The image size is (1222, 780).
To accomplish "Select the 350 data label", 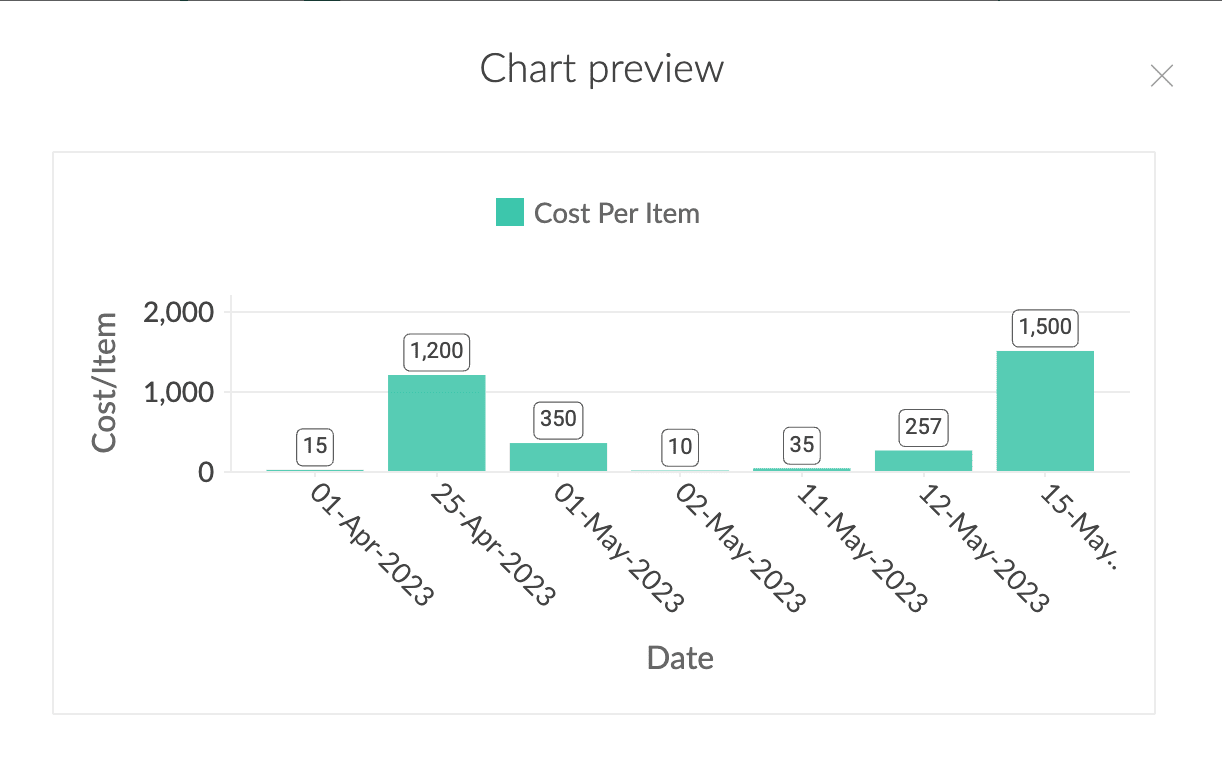I will click(558, 419).
